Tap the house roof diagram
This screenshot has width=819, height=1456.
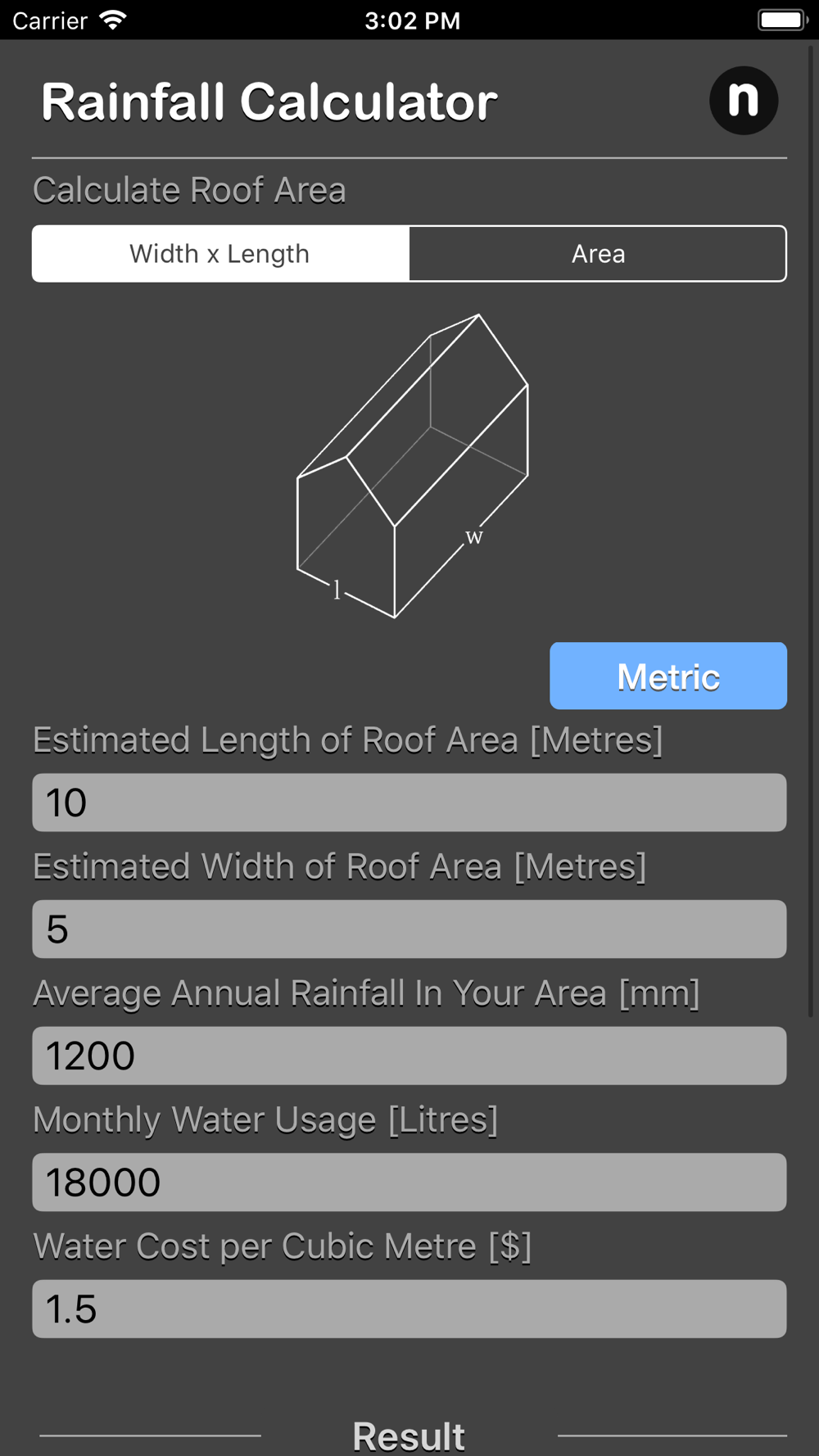coord(412,465)
